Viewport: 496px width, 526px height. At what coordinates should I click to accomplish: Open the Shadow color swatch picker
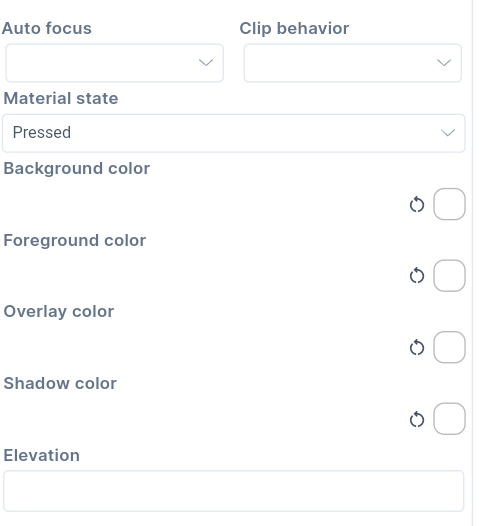(x=449, y=419)
